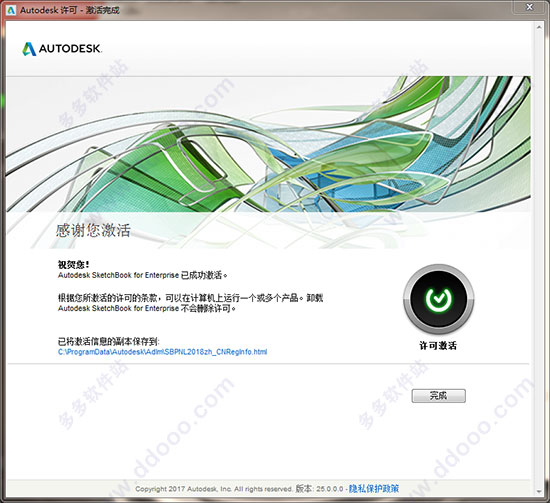
Task: Click the Autodesk logo in the header
Action: [62, 49]
